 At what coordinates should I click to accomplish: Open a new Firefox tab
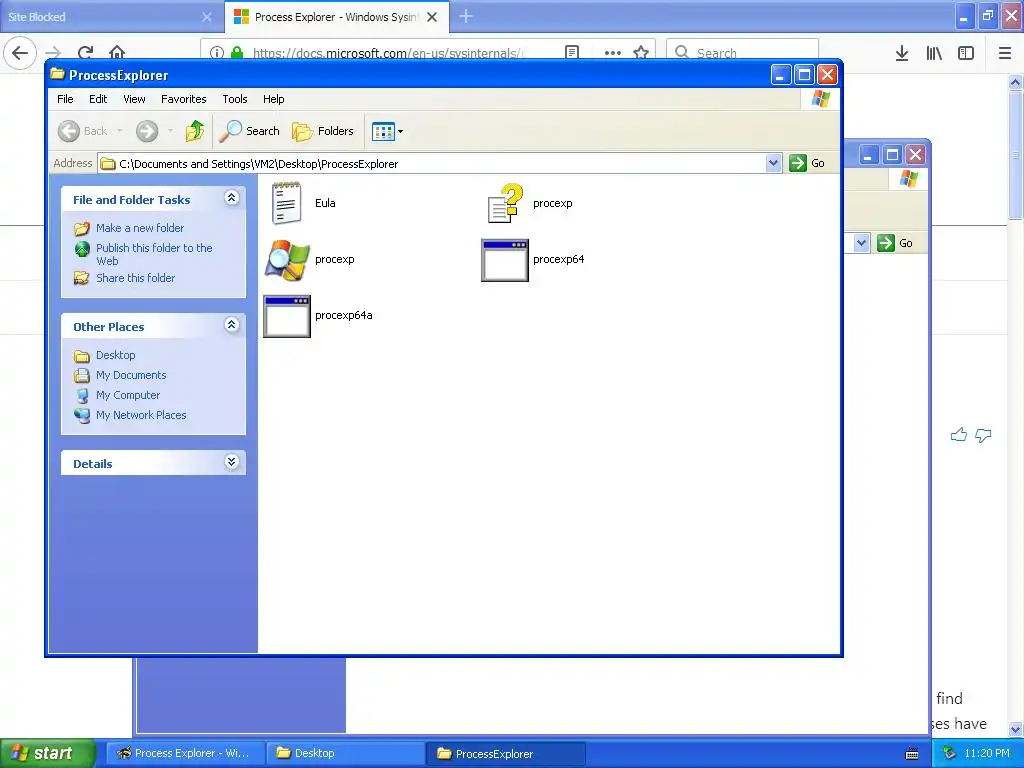tap(466, 16)
